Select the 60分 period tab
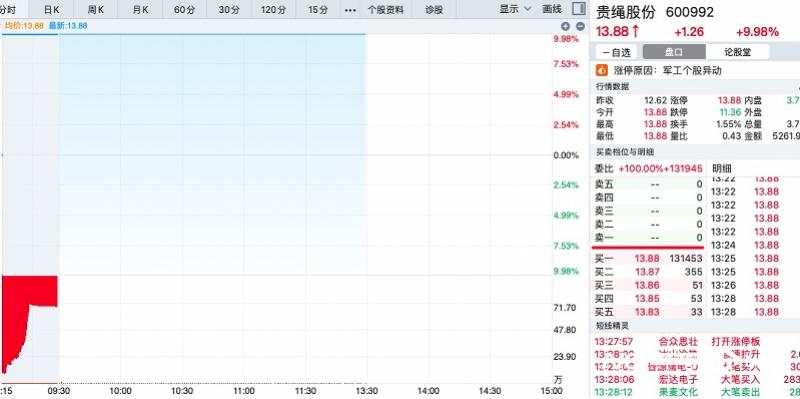 tap(184, 10)
